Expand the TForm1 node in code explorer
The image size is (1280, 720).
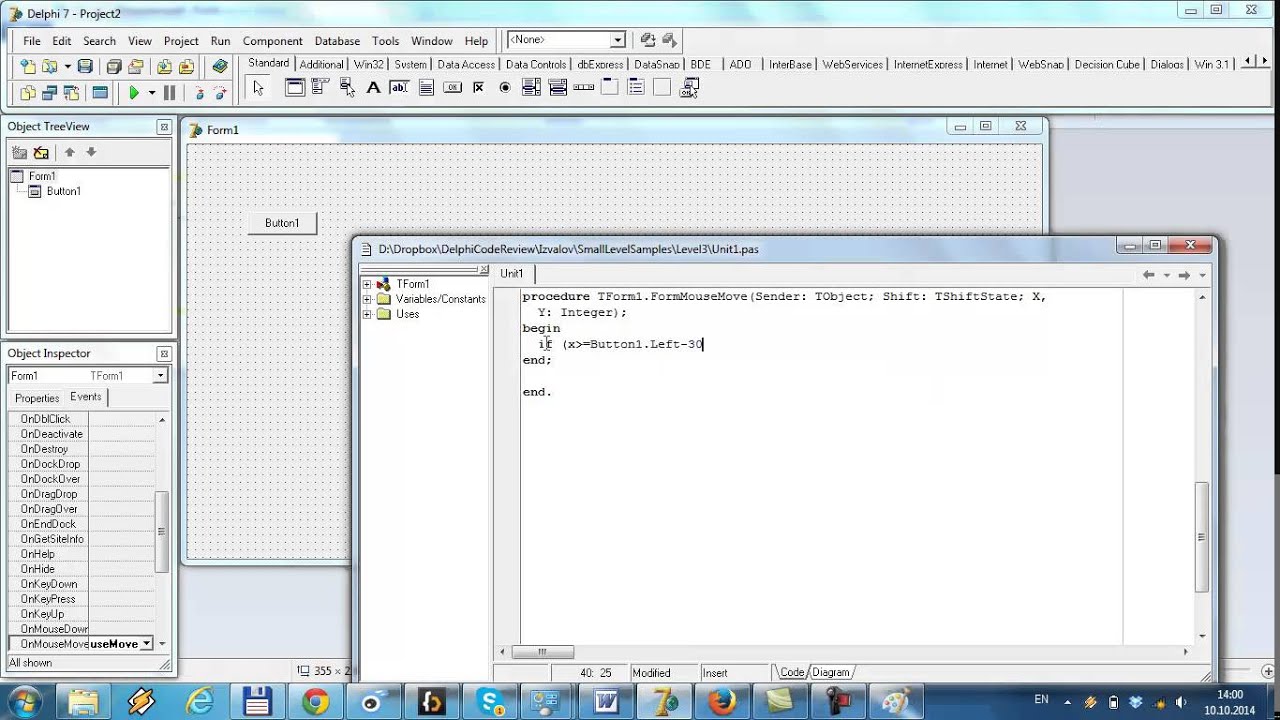[x=367, y=284]
